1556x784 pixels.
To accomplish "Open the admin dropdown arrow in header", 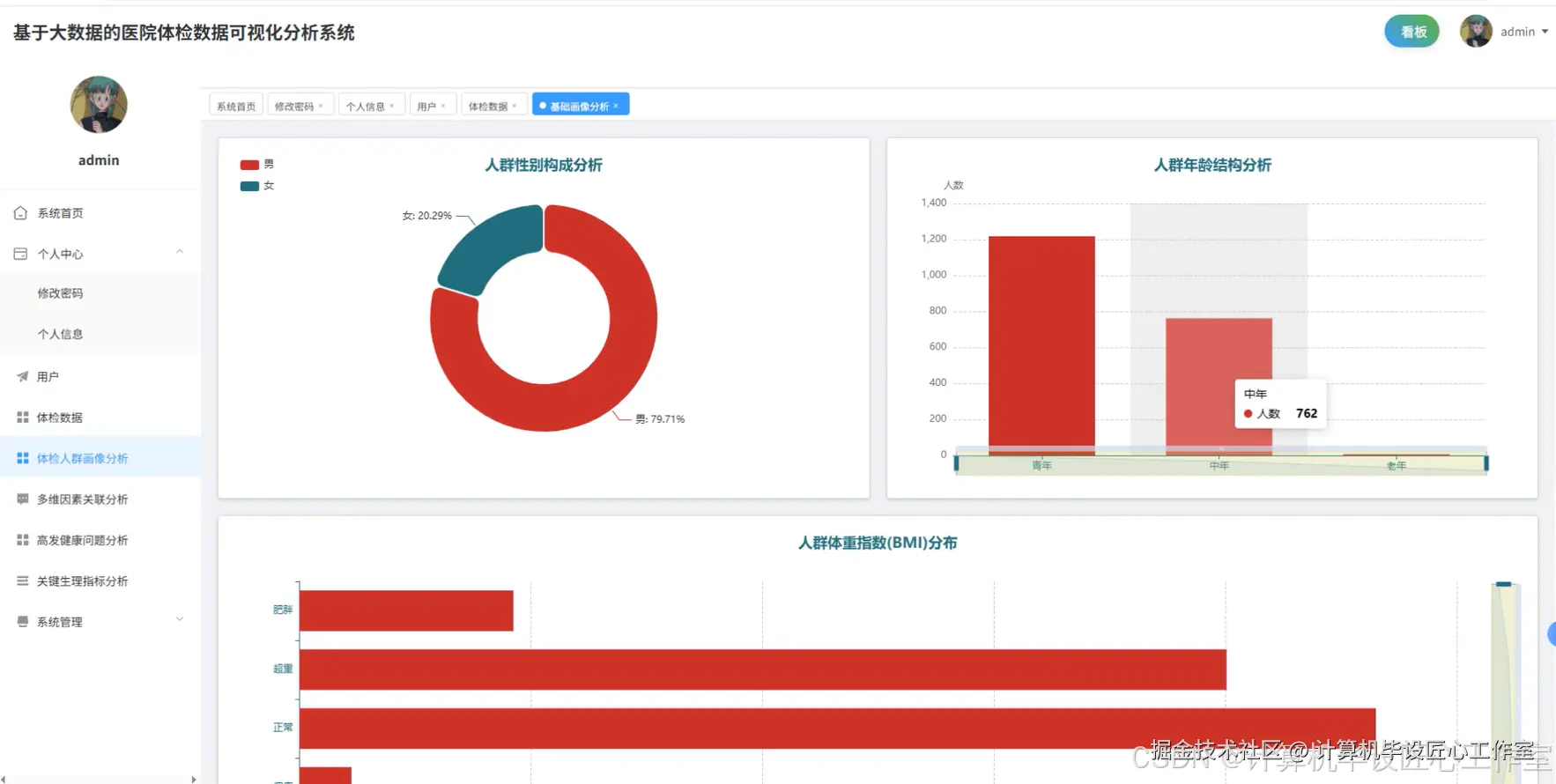I will coord(1545,32).
